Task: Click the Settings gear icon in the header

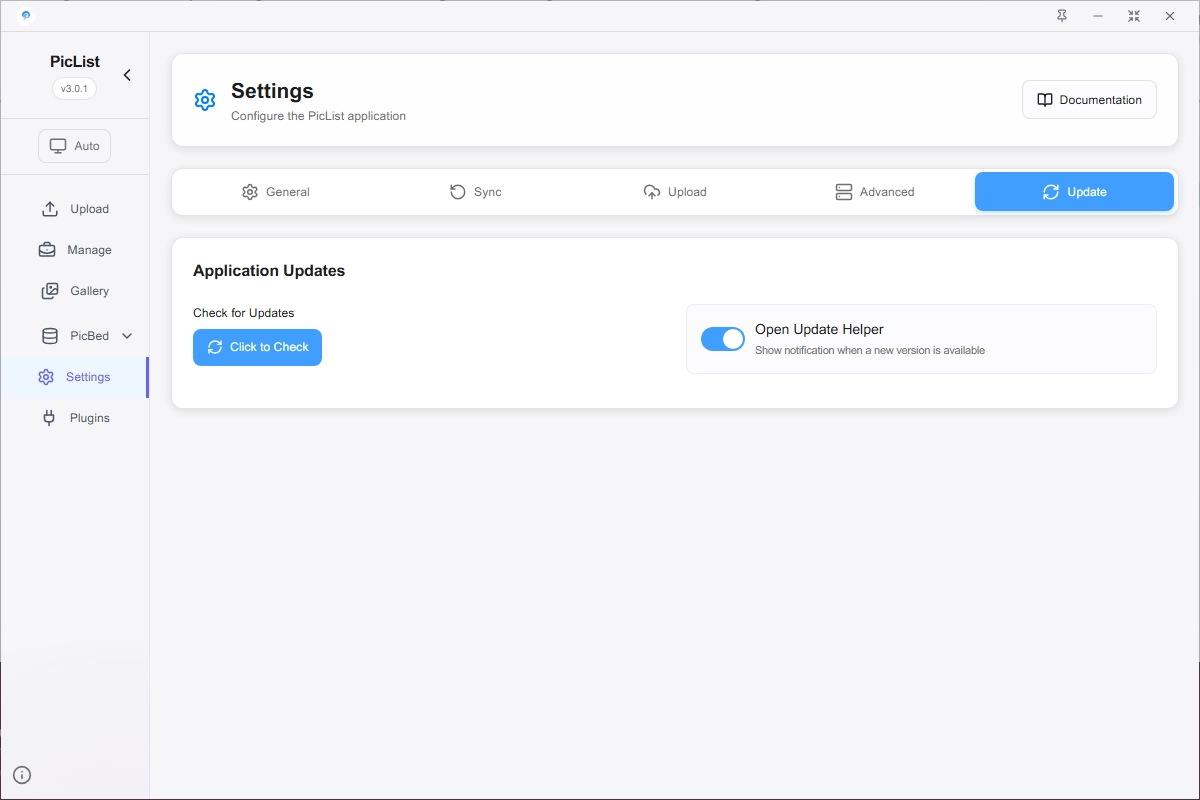Action: pyautogui.click(x=205, y=100)
